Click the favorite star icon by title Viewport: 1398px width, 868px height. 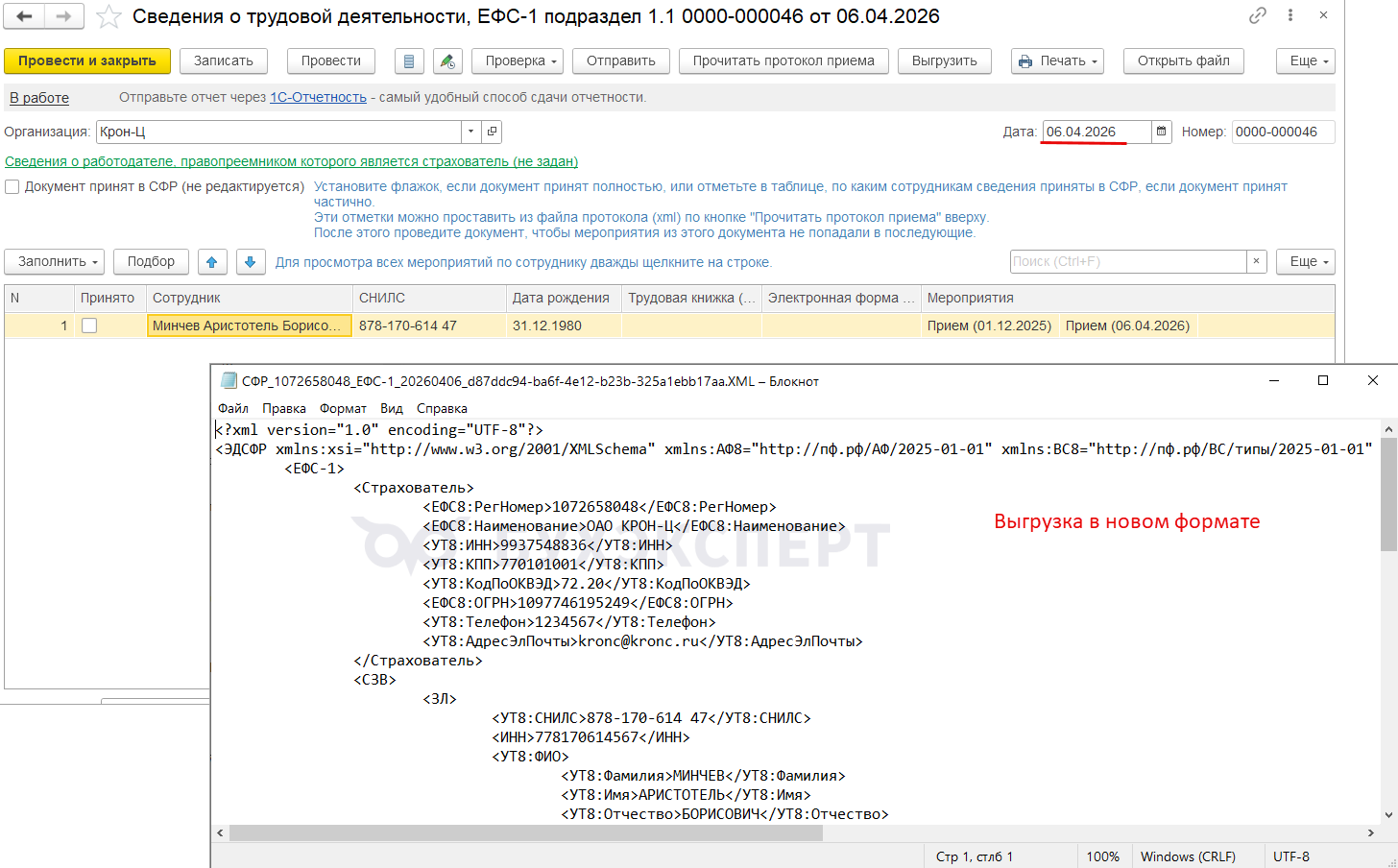[x=109, y=16]
